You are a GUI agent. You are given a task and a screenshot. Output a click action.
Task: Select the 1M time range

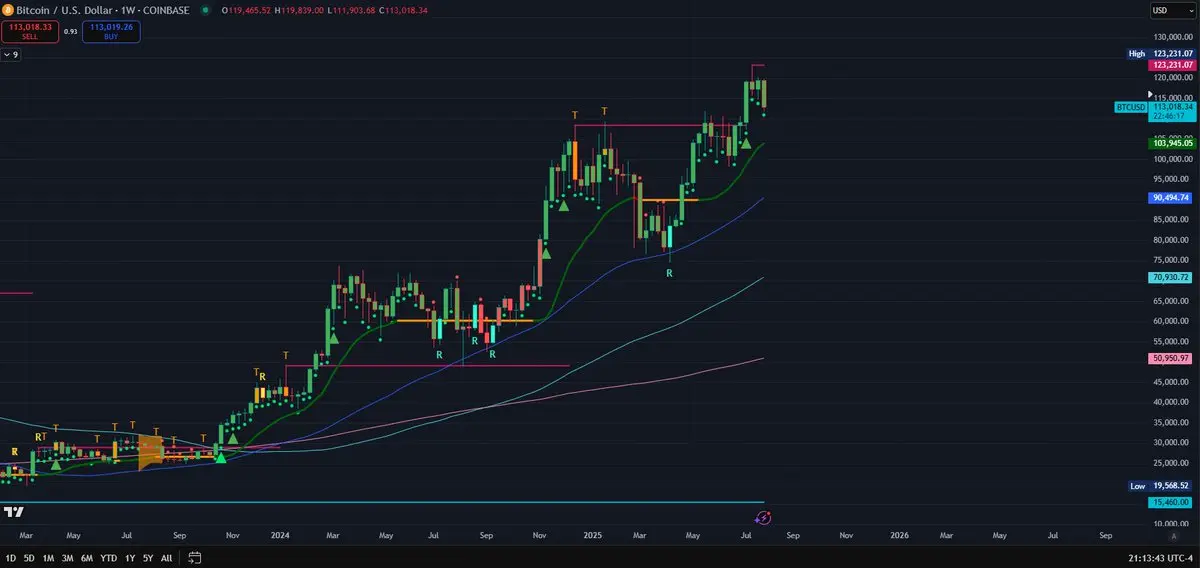tap(48, 557)
